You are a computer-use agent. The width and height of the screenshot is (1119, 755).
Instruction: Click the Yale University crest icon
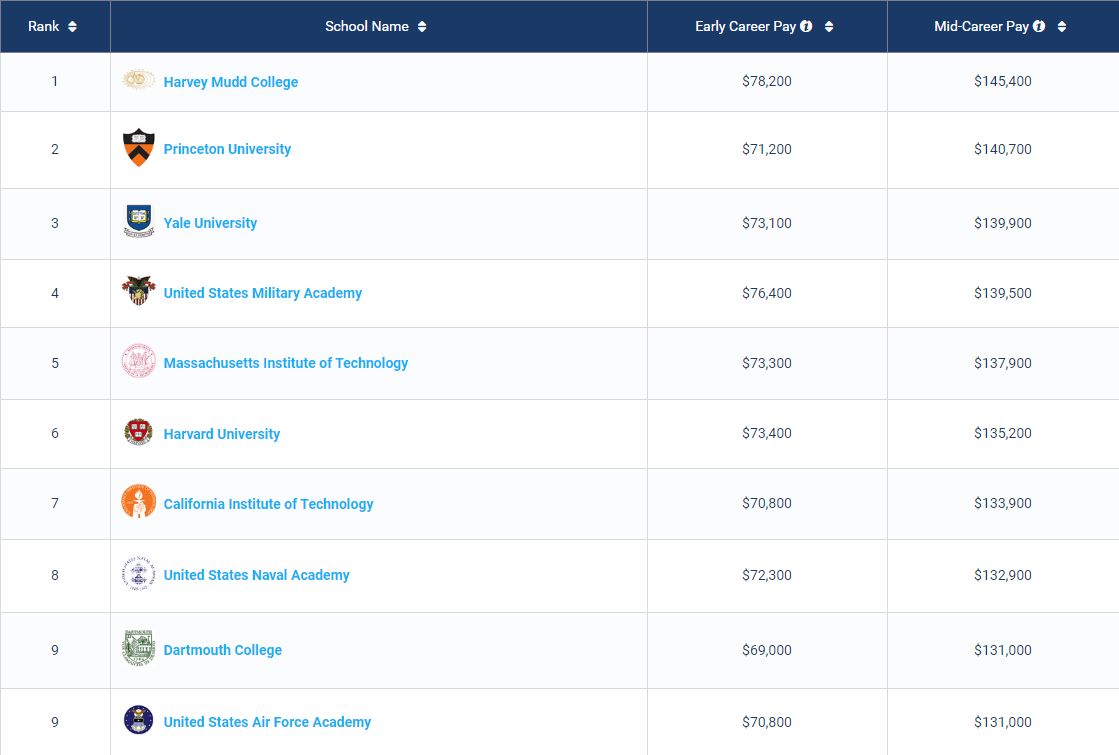(x=138, y=221)
